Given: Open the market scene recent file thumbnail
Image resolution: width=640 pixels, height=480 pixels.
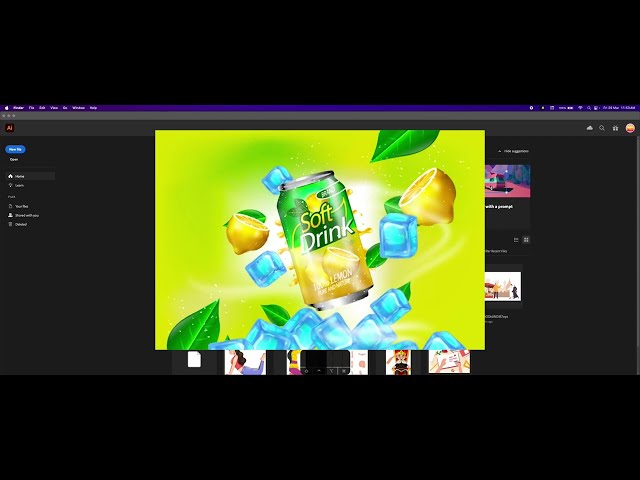Looking at the screenshot, I should pos(503,287).
